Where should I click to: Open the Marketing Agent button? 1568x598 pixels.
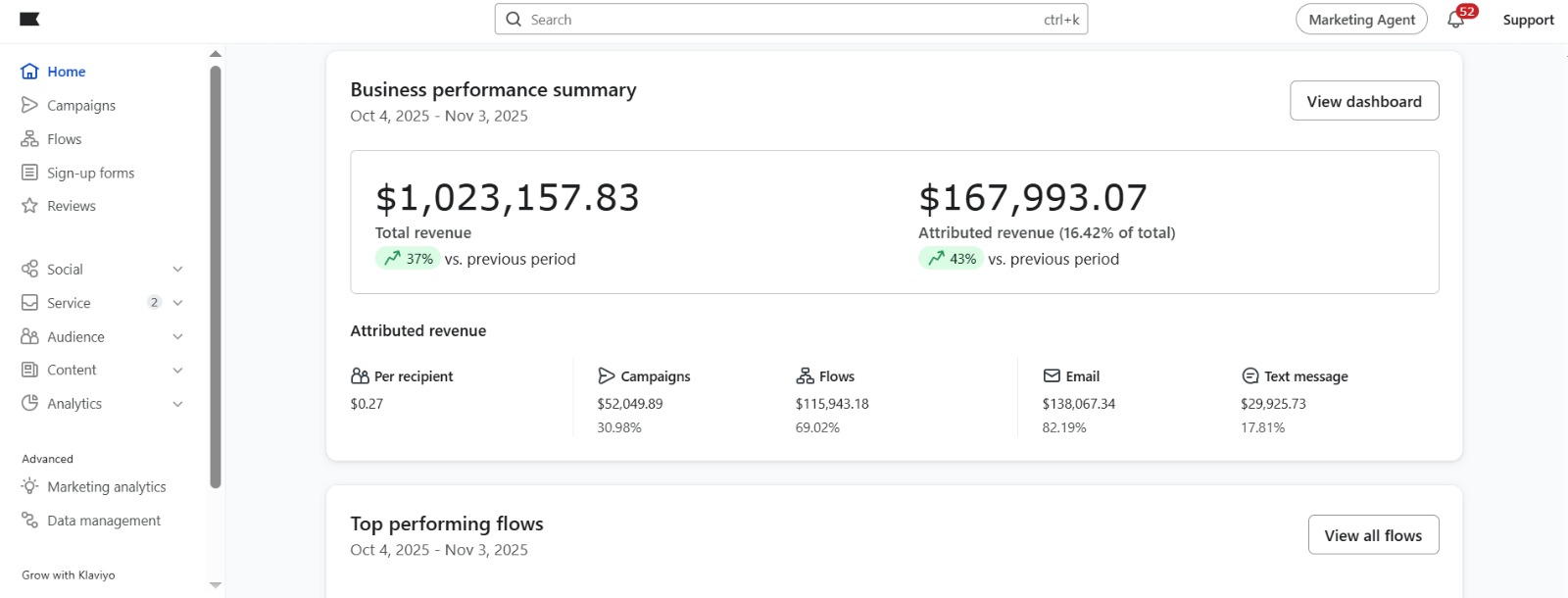(x=1361, y=20)
